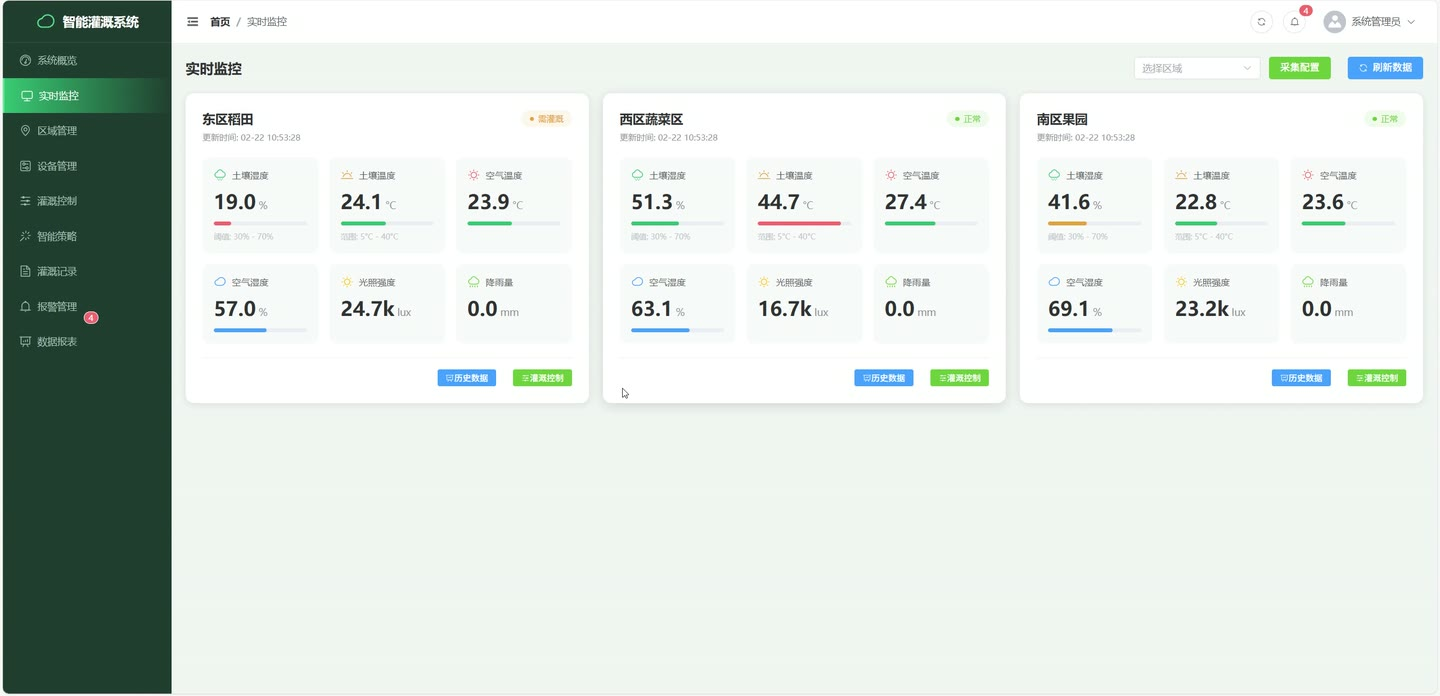Image resolution: width=1440 pixels, height=696 pixels.
Task: Click the 空气湿度 icon in 西区蔬菜区 card
Action: click(637, 282)
